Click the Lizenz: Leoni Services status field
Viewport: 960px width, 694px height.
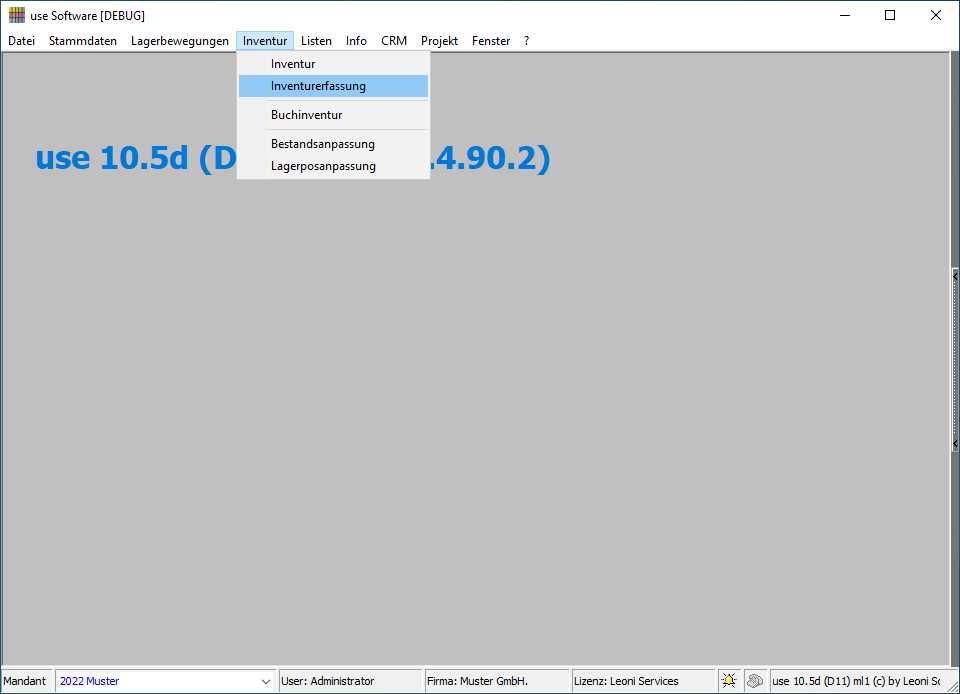click(643, 681)
